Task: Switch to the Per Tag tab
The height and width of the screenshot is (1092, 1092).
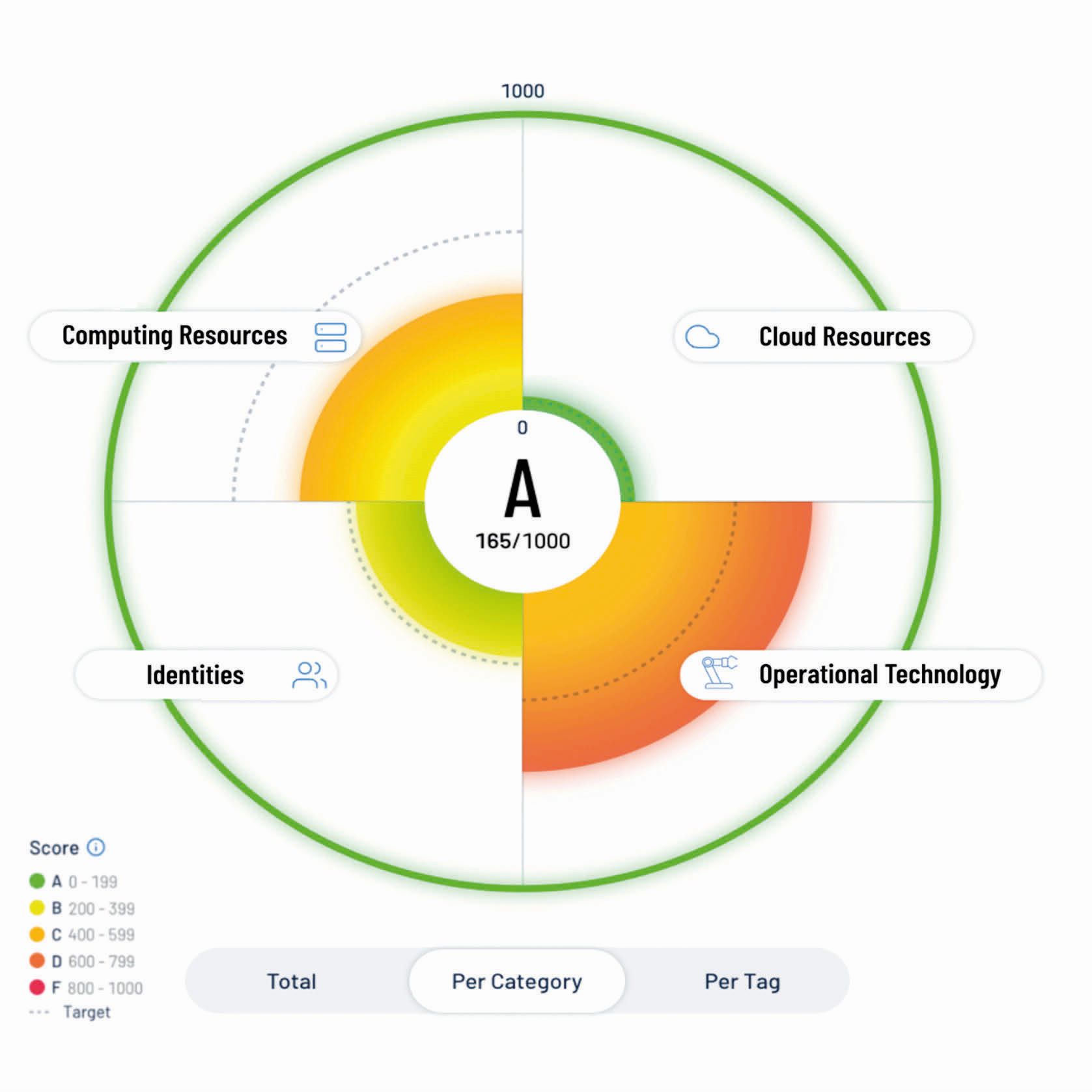Action: [x=742, y=981]
